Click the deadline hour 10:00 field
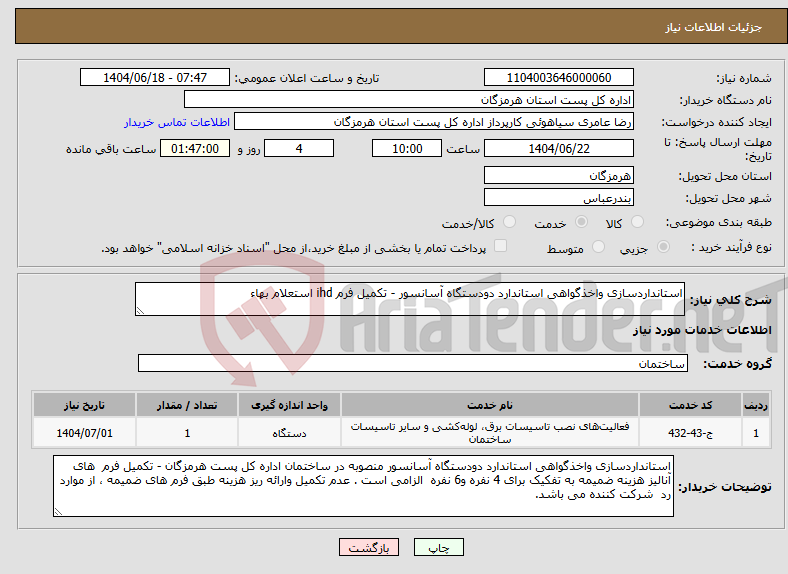This screenshot has height=574, width=788. tap(407, 148)
